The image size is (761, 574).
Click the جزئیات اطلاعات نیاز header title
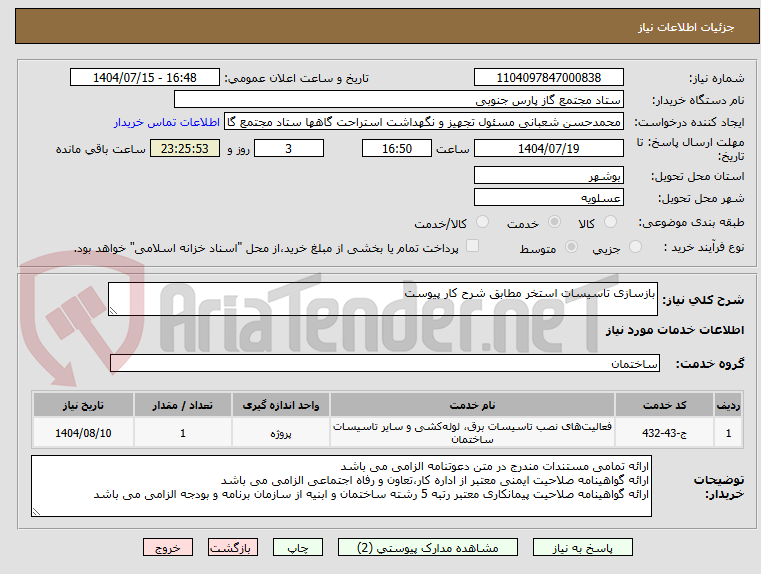tap(686, 27)
